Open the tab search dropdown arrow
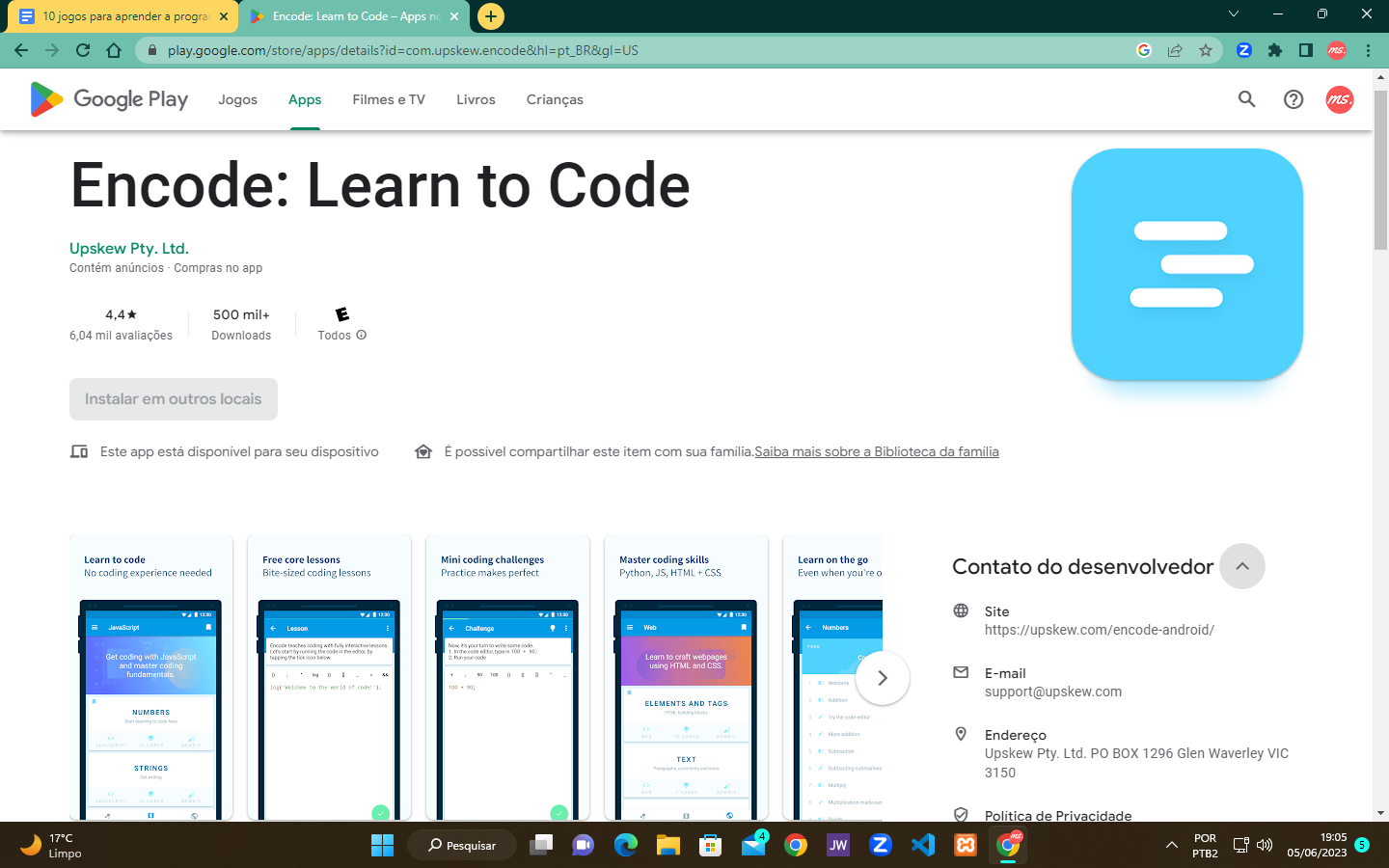Screen dimensions: 1389x868 click(1234, 14)
